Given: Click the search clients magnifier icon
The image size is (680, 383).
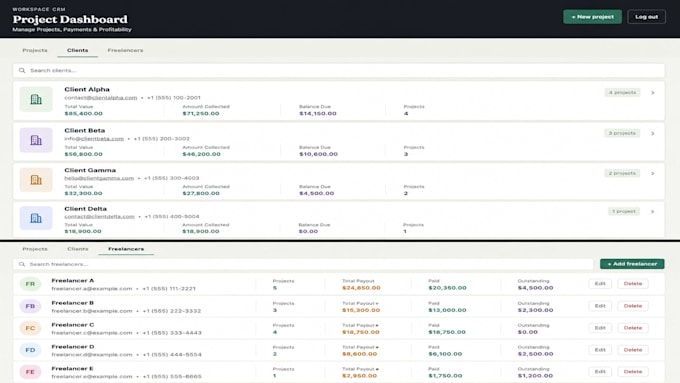Looking at the screenshot, I should point(22,70).
